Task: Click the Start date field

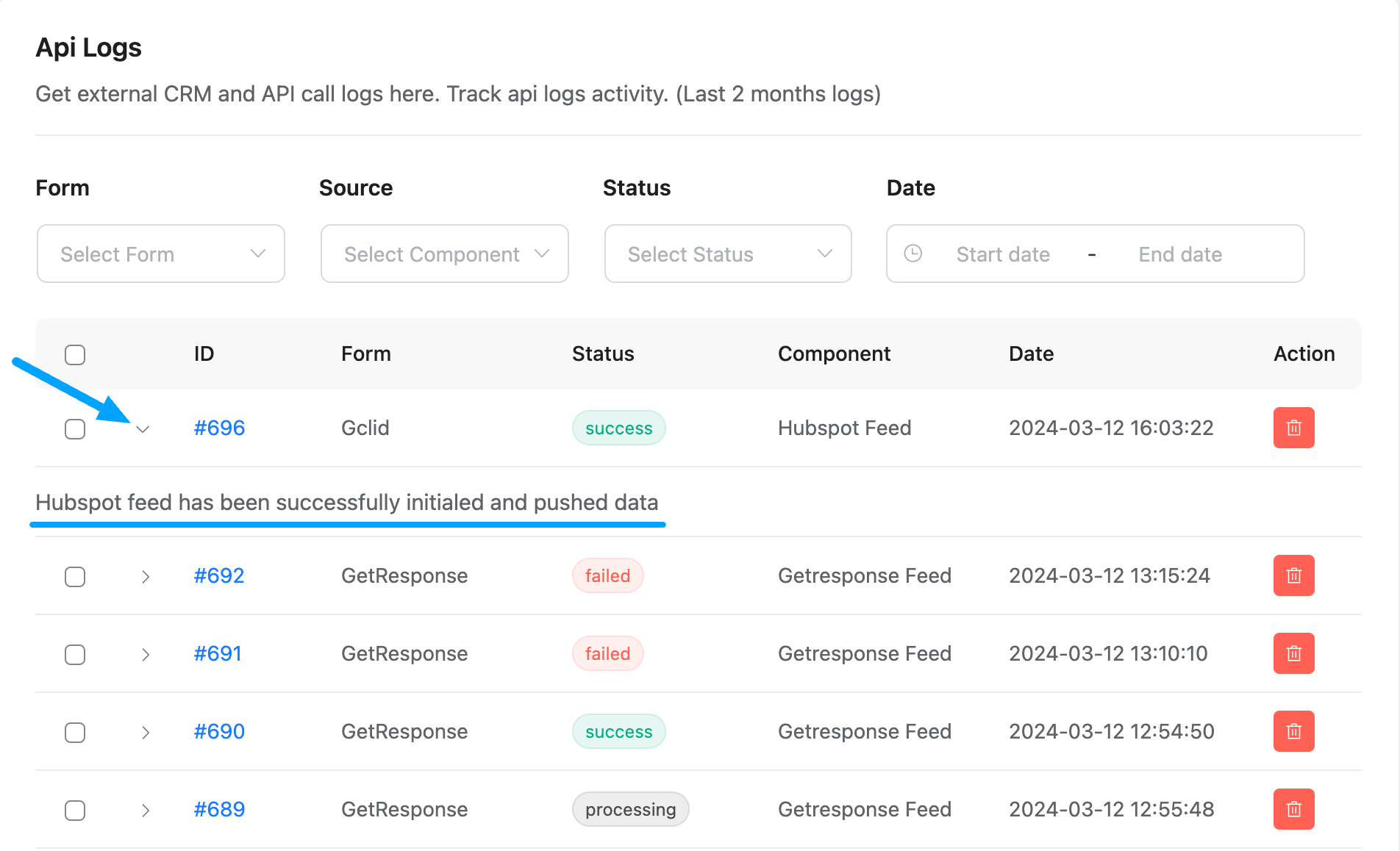Action: click(x=1003, y=254)
